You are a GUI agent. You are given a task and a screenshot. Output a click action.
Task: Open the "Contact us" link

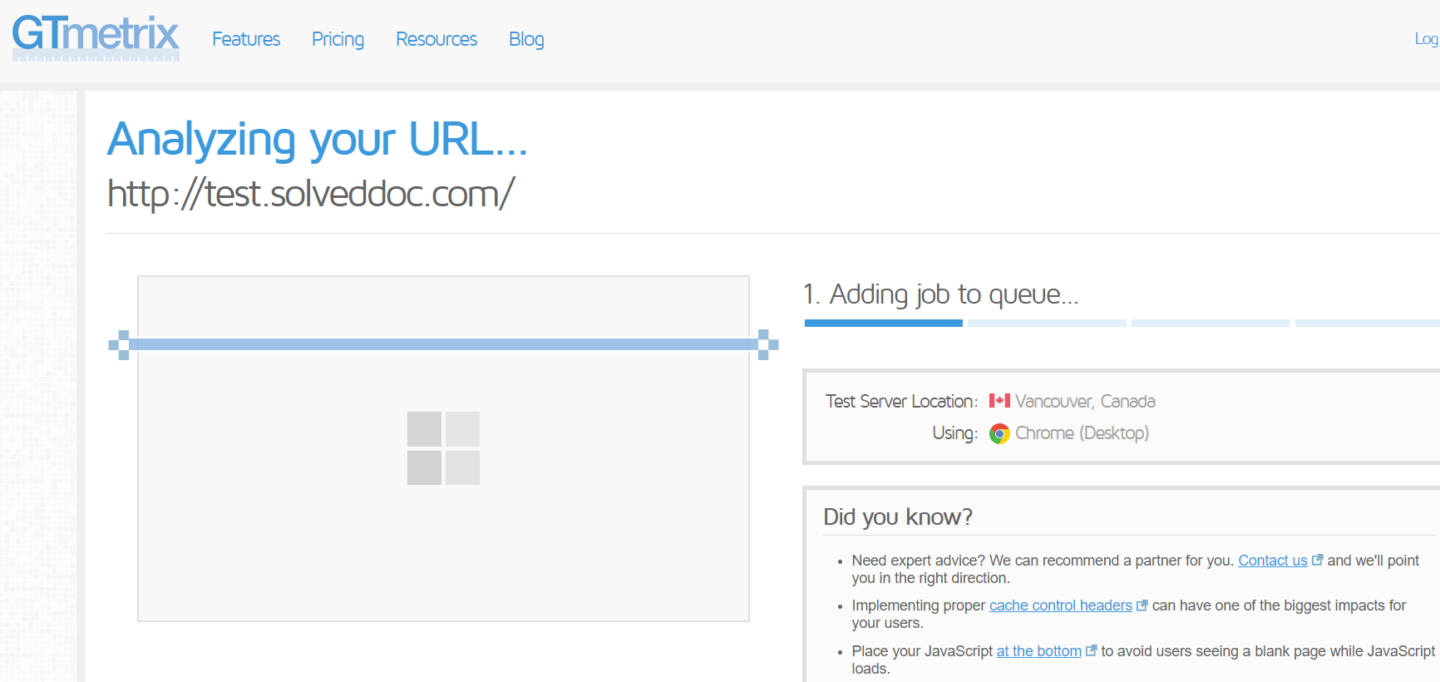(1271, 559)
